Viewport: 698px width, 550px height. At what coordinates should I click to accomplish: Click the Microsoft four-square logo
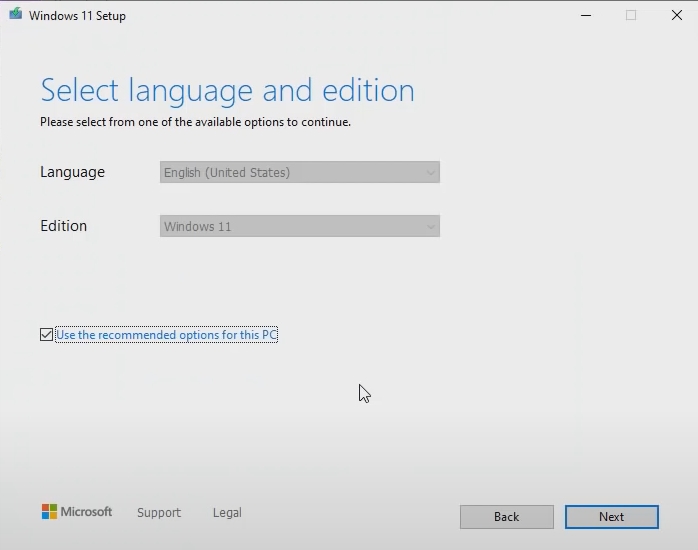tap(49, 512)
